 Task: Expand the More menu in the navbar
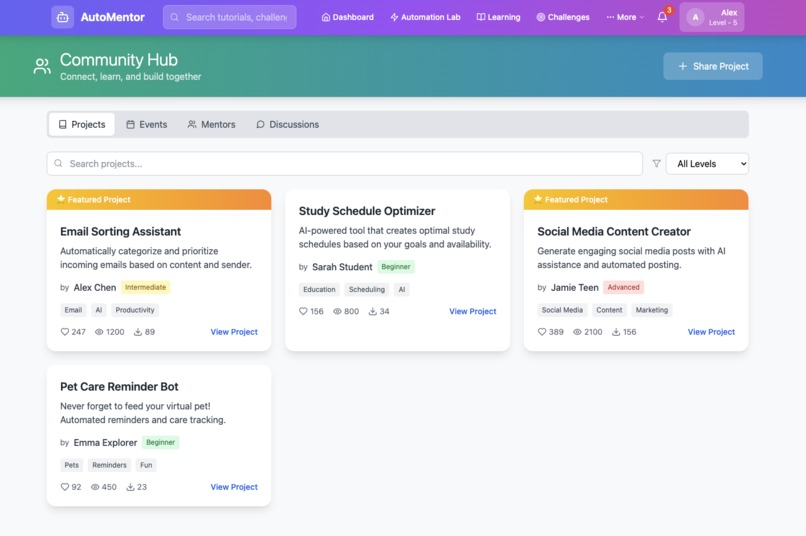(625, 17)
